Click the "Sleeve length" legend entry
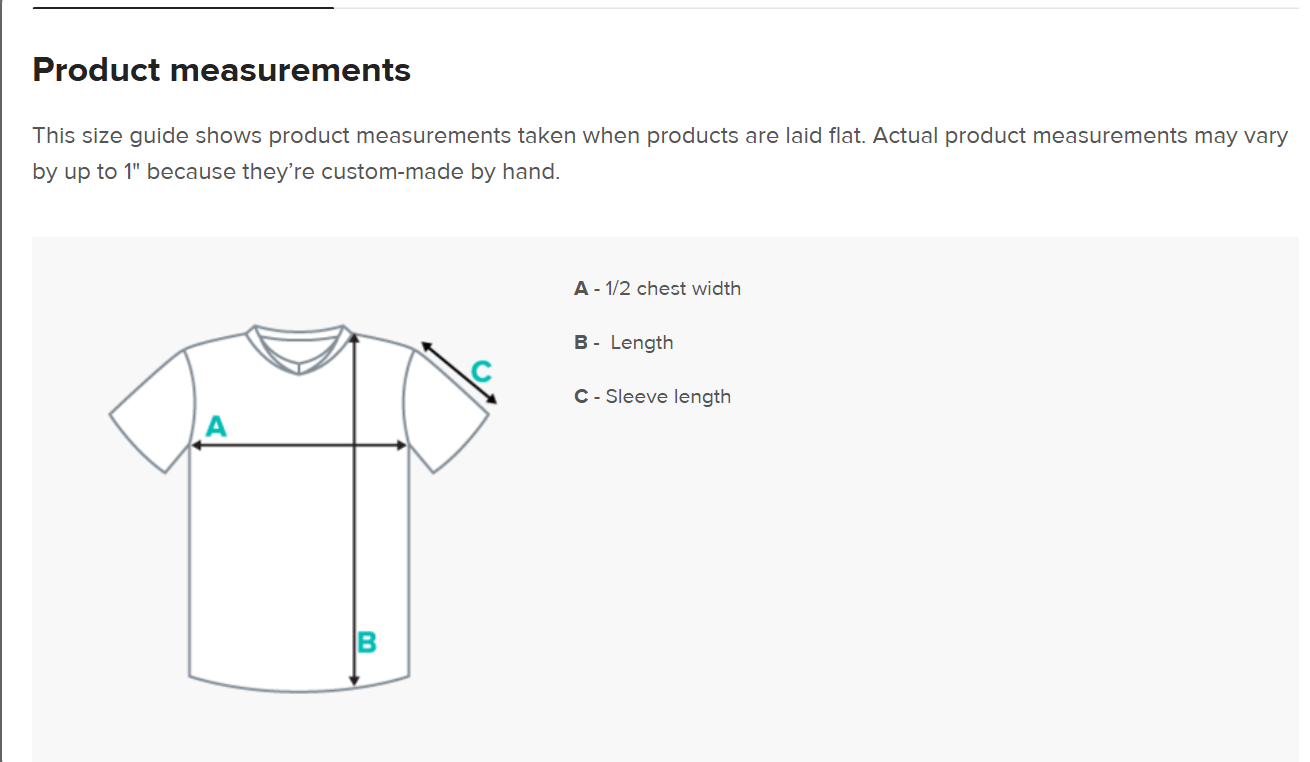The height and width of the screenshot is (762, 1310). [x=668, y=397]
